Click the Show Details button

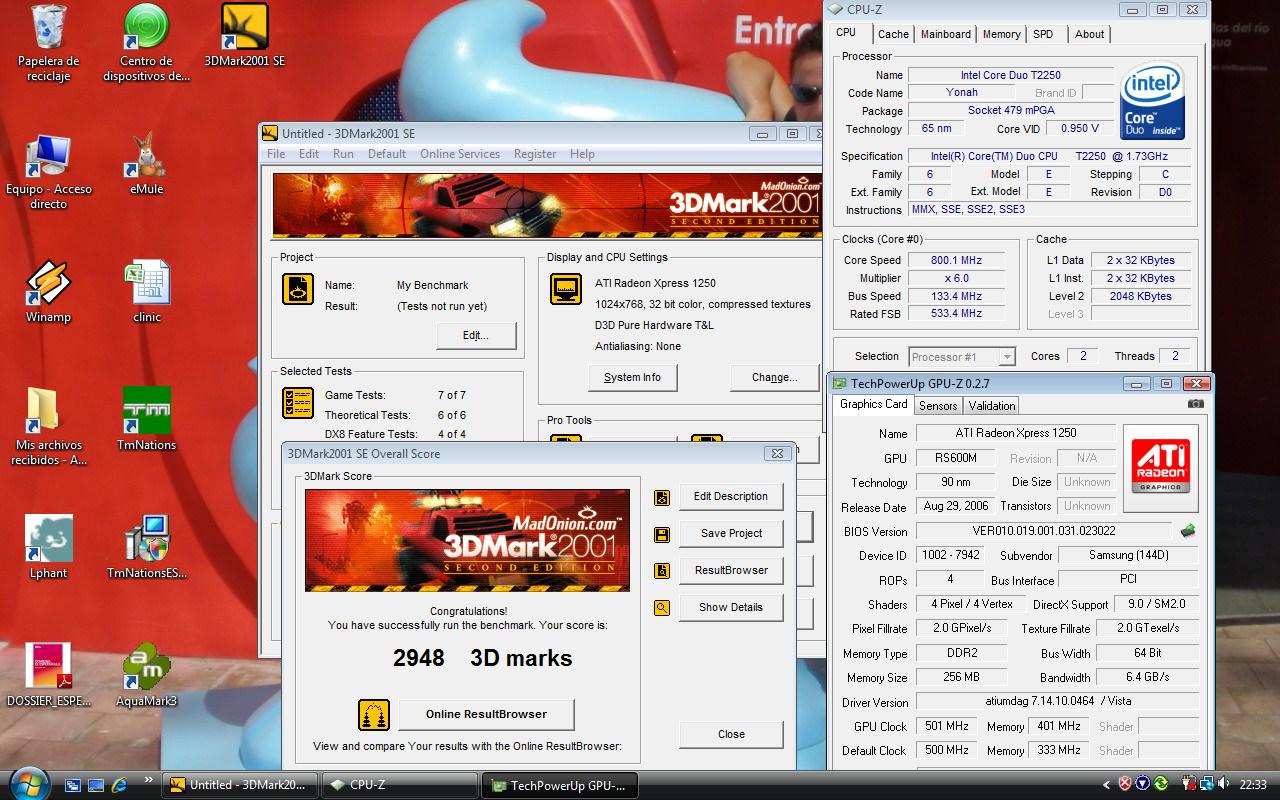[x=731, y=608]
